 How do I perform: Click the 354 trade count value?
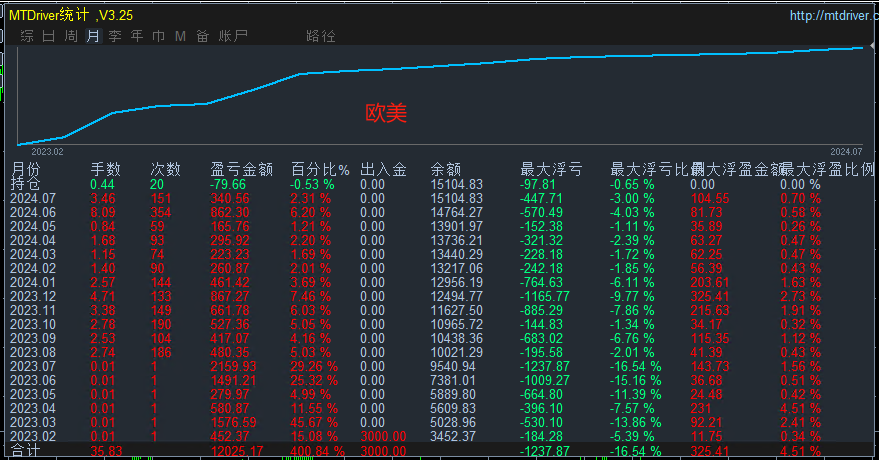(160, 212)
